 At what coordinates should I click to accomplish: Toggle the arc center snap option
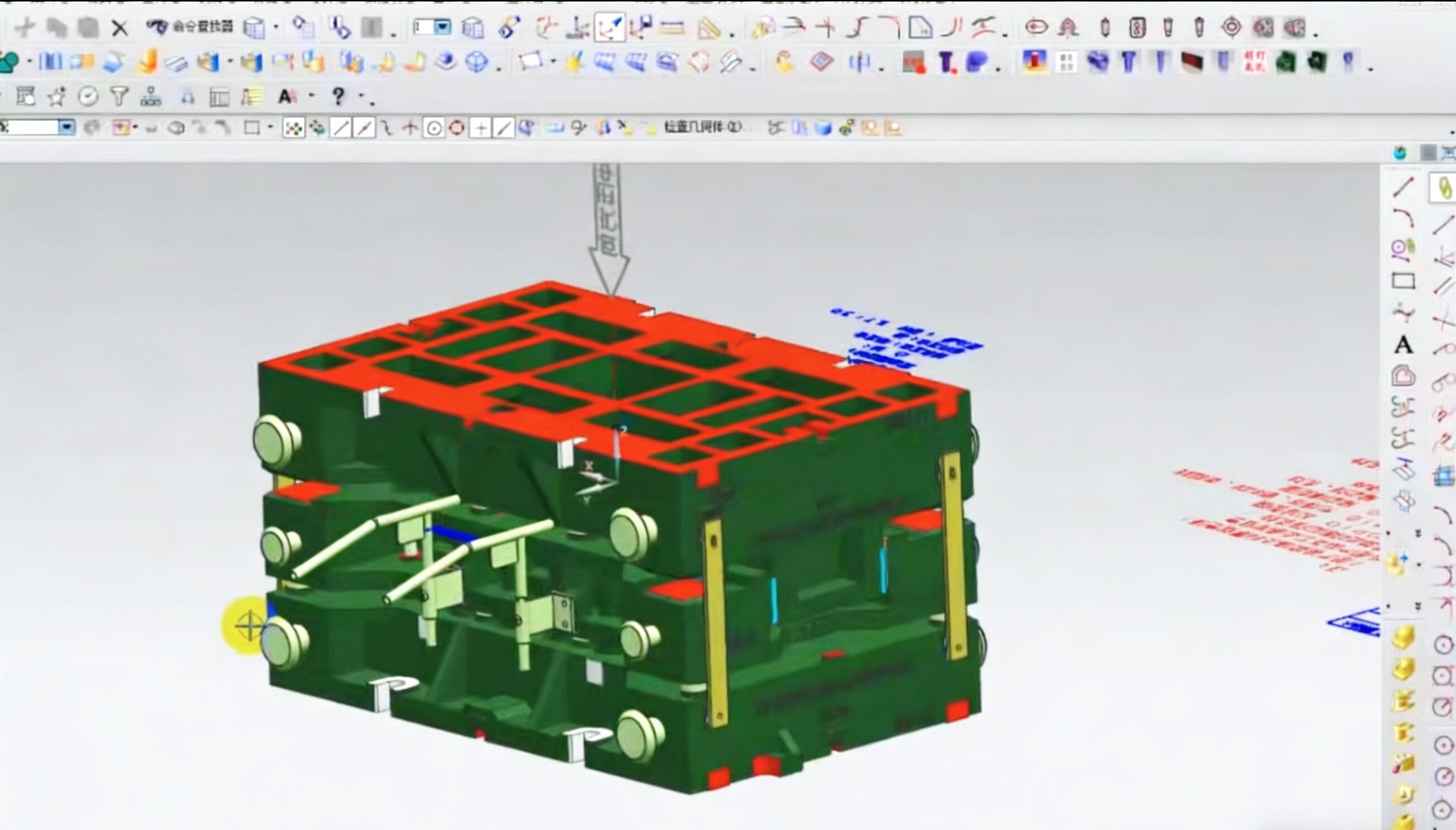[434, 128]
